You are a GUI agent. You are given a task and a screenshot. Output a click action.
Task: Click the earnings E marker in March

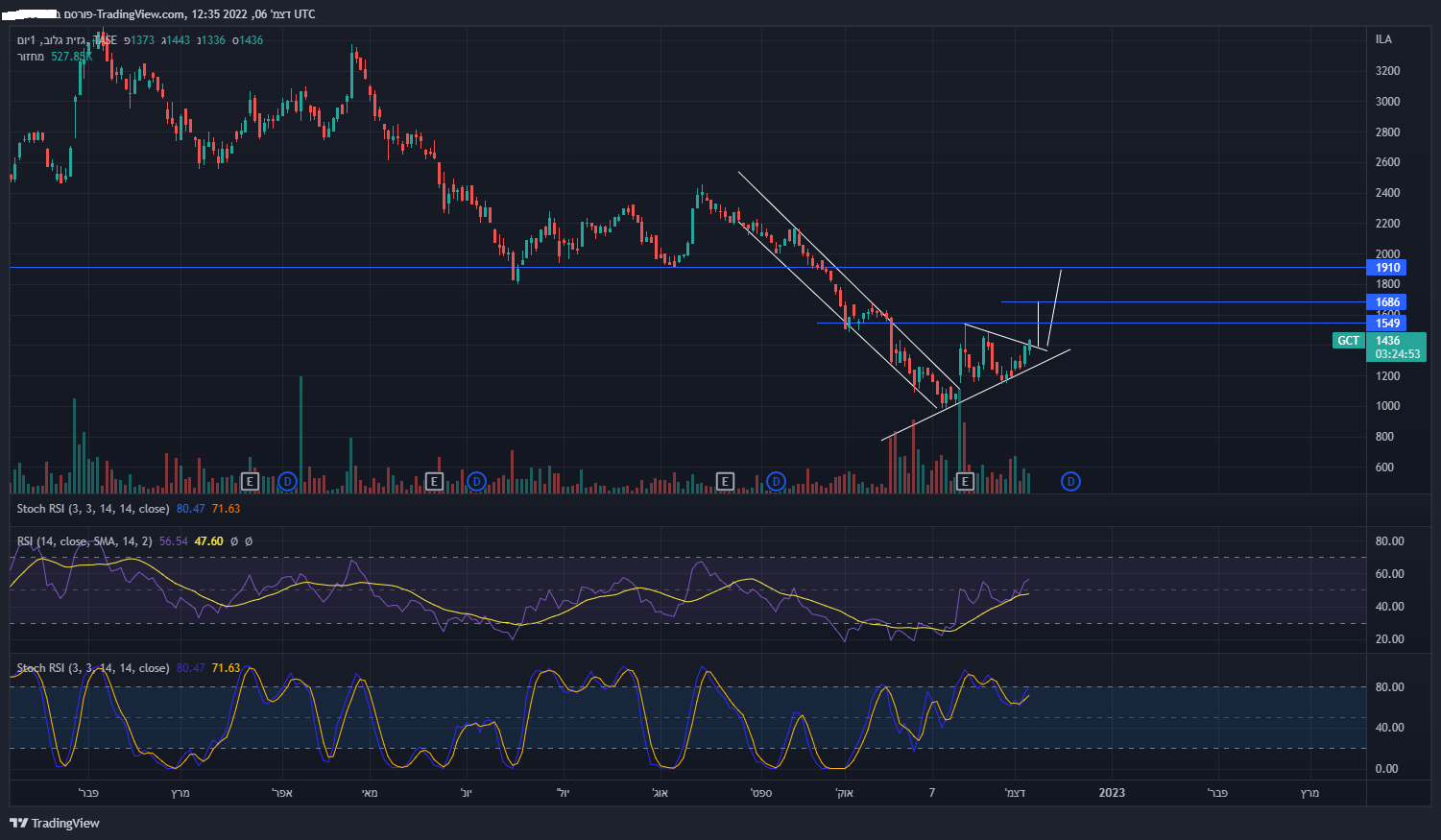click(x=250, y=481)
